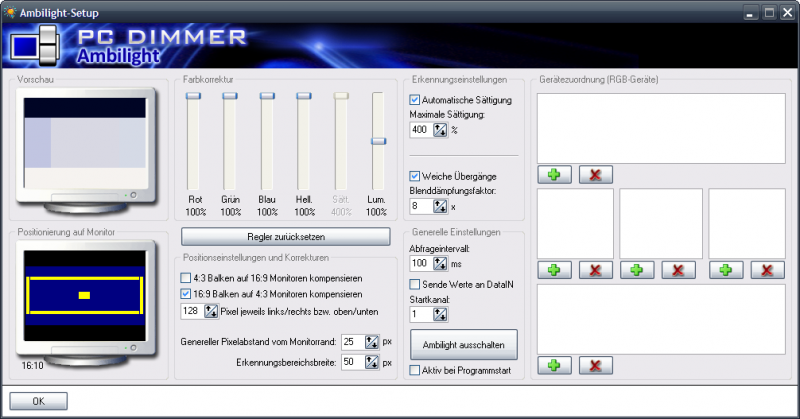
Task: Remove device from right middle device list
Action: tap(767, 270)
